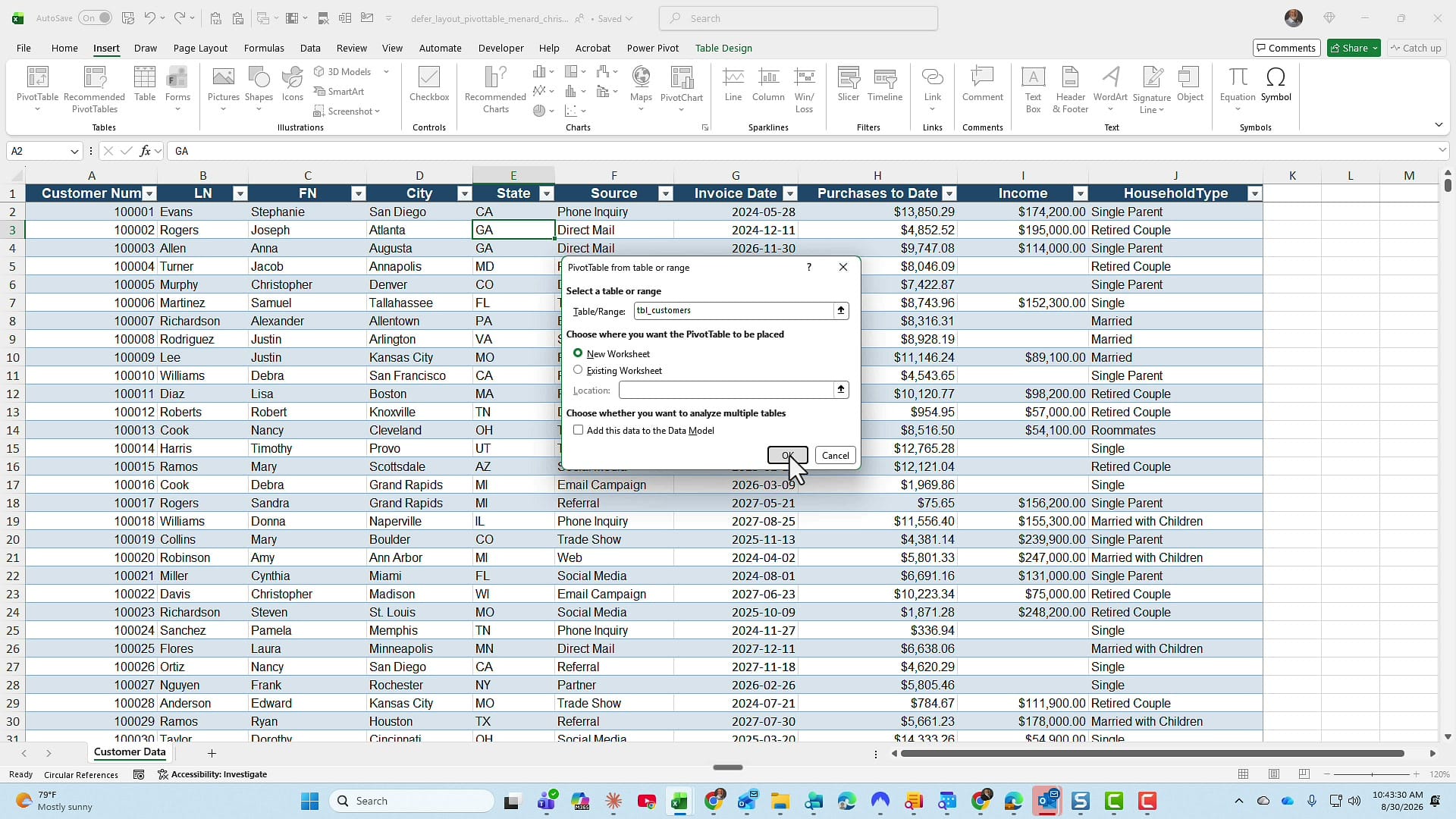Insert a new Comment from ribbon
Image resolution: width=1456 pixels, height=819 pixels.
coord(983,83)
